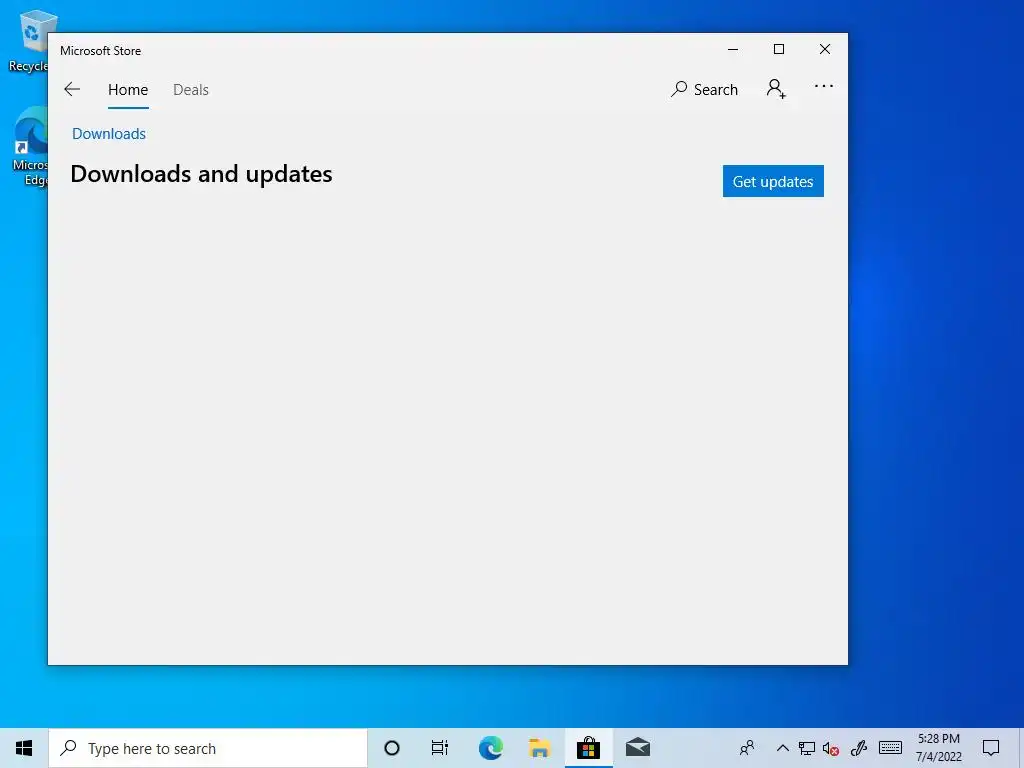Image resolution: width=1024 pixels, height=768 pixels.
Task: Click the taskbar clock and date
Action: click(x=938, y=748)
